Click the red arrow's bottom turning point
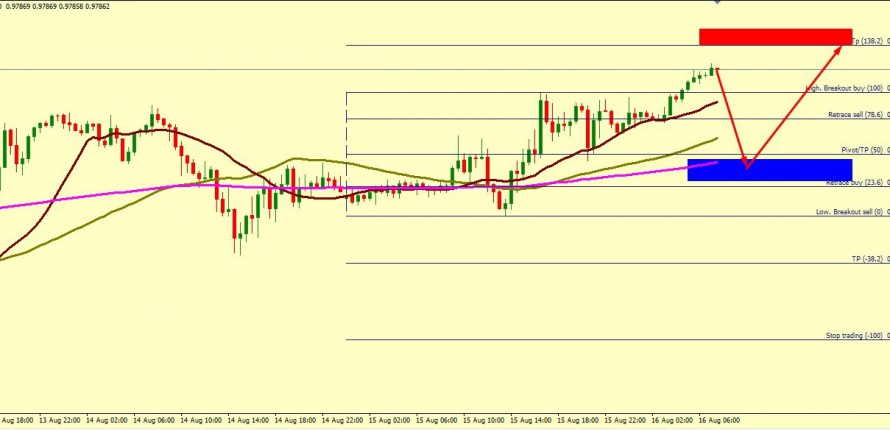 click(x=745, y=164)
